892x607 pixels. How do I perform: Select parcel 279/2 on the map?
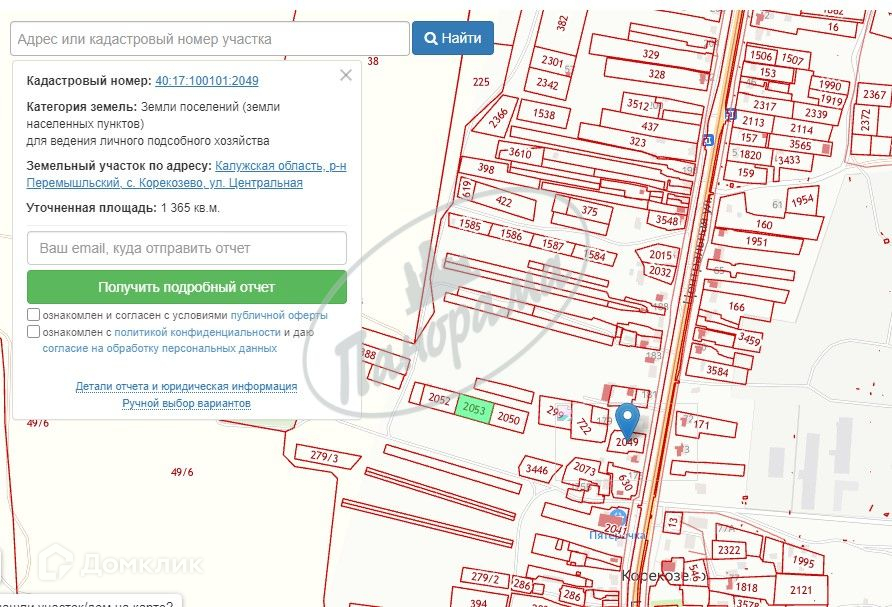pyautogui.click(x=485, y=577)
